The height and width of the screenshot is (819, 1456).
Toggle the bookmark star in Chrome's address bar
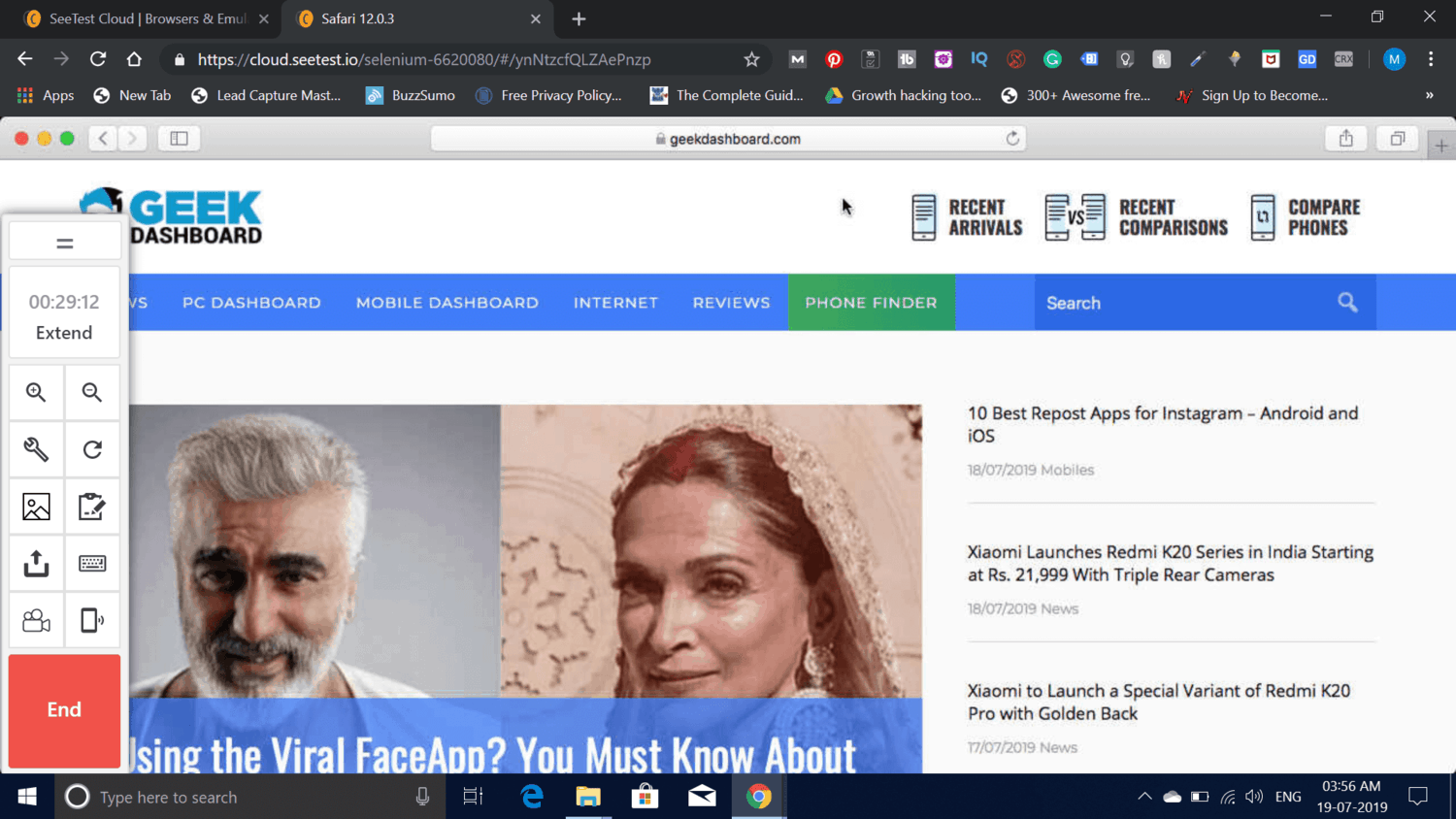click(751, 59)
